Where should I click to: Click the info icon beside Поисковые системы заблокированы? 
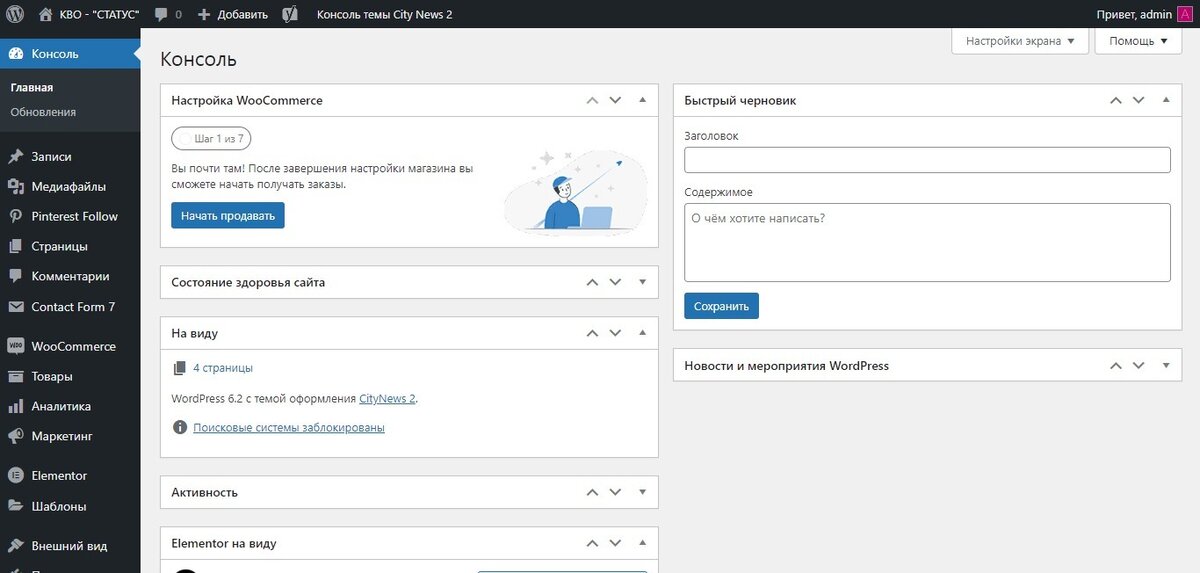180,428
